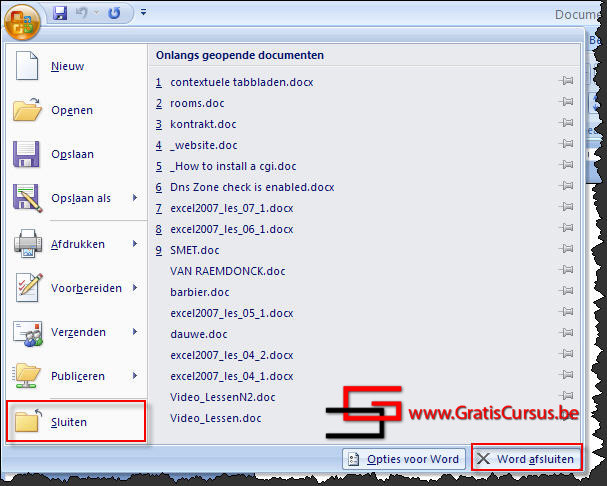Expand the Opslaan als submenu arrow
Screen dimensions: 607x486
point(135,198)
